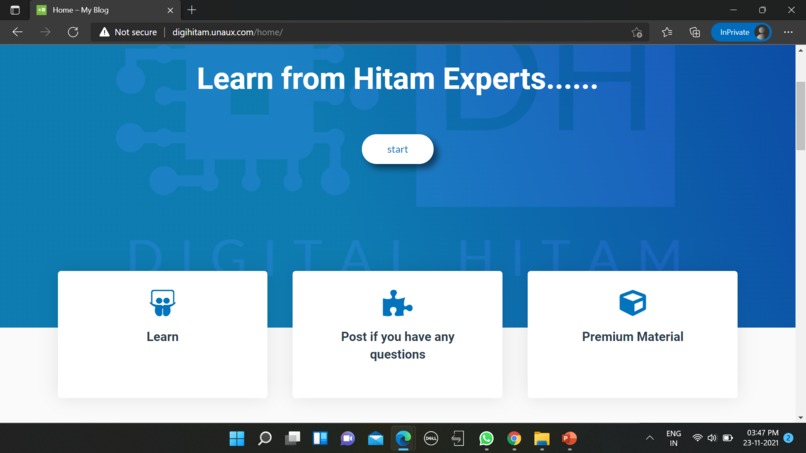Open the notification count badge
The image size is (806, 453).
pos(789,438)
